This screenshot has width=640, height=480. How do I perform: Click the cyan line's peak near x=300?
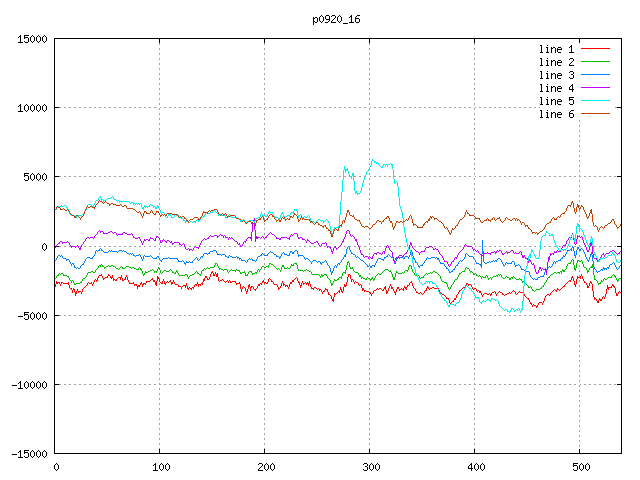372,160
